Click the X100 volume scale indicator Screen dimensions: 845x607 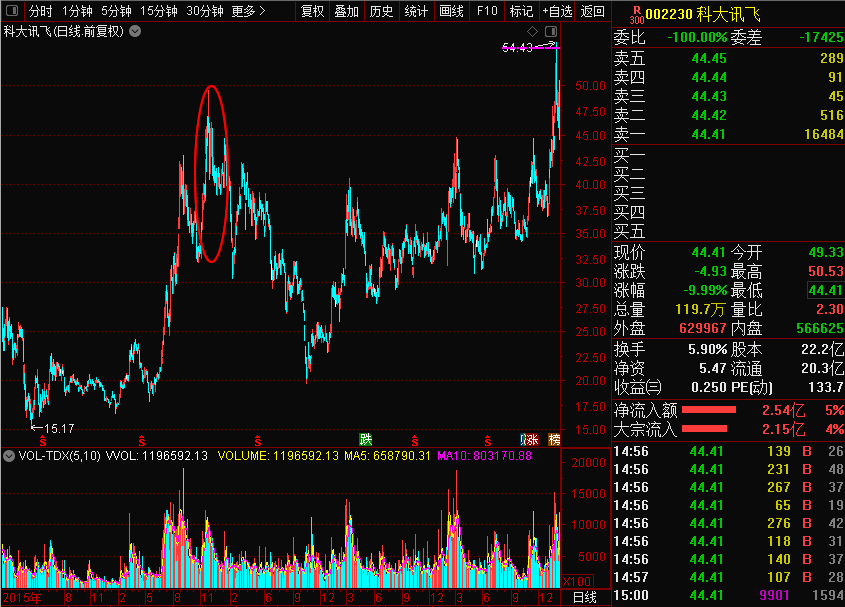point(577,581)
